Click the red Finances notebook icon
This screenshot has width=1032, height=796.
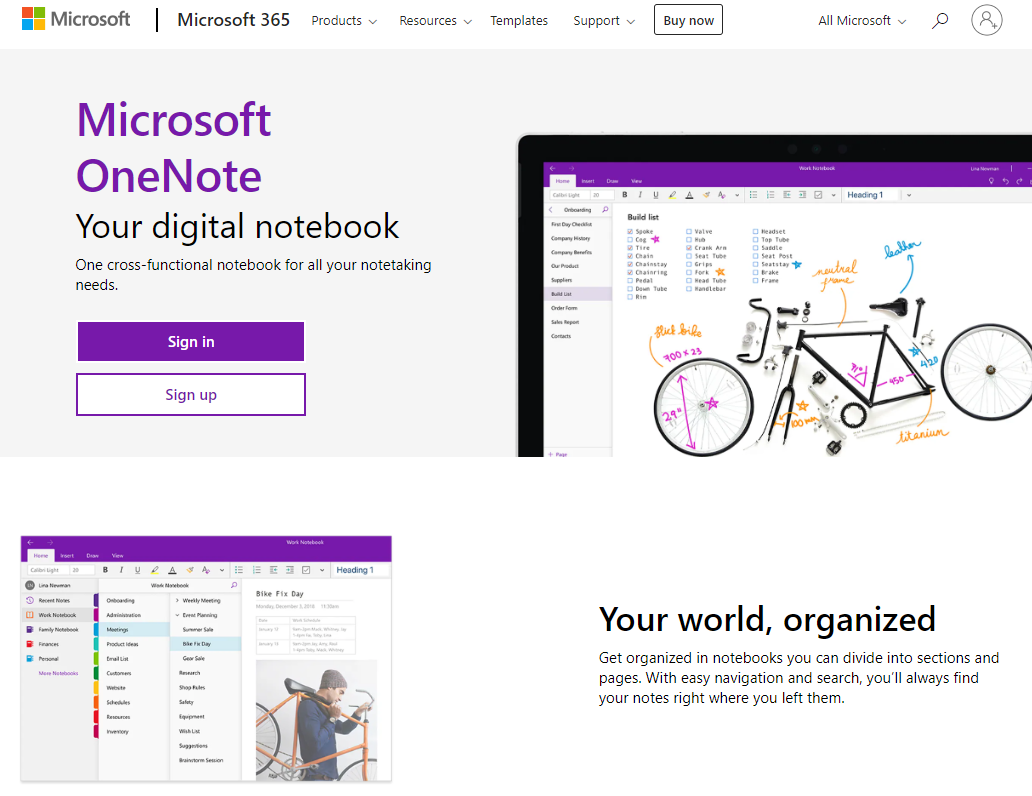[x=30, y=644]
